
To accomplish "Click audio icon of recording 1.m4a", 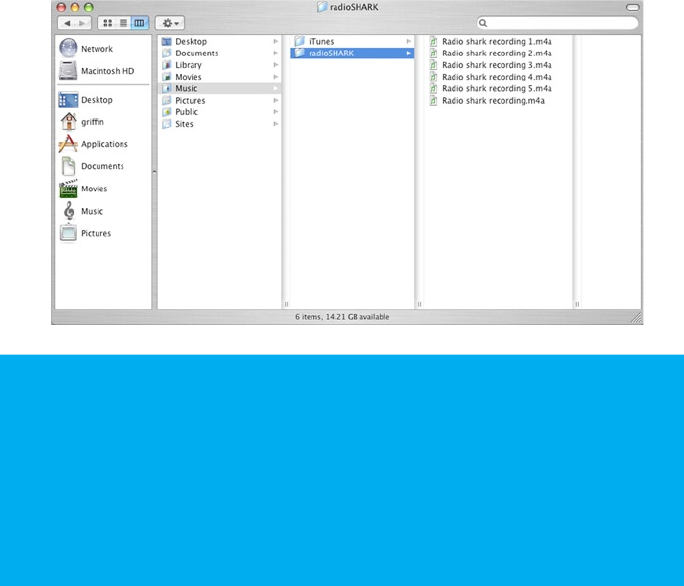I will tap(433, 41).
